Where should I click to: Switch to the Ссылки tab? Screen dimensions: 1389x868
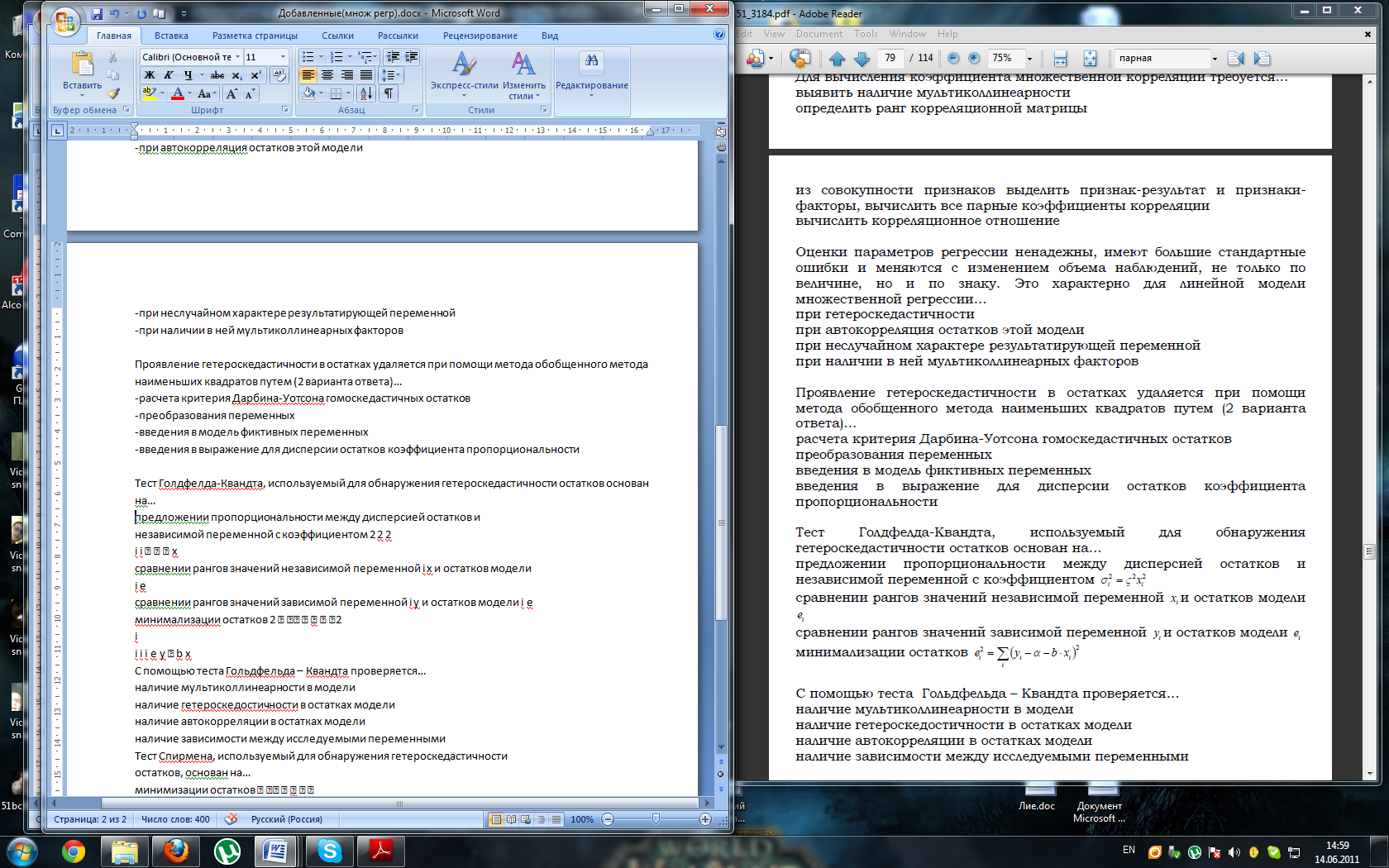pyautogui.click(x=337, y=36)
